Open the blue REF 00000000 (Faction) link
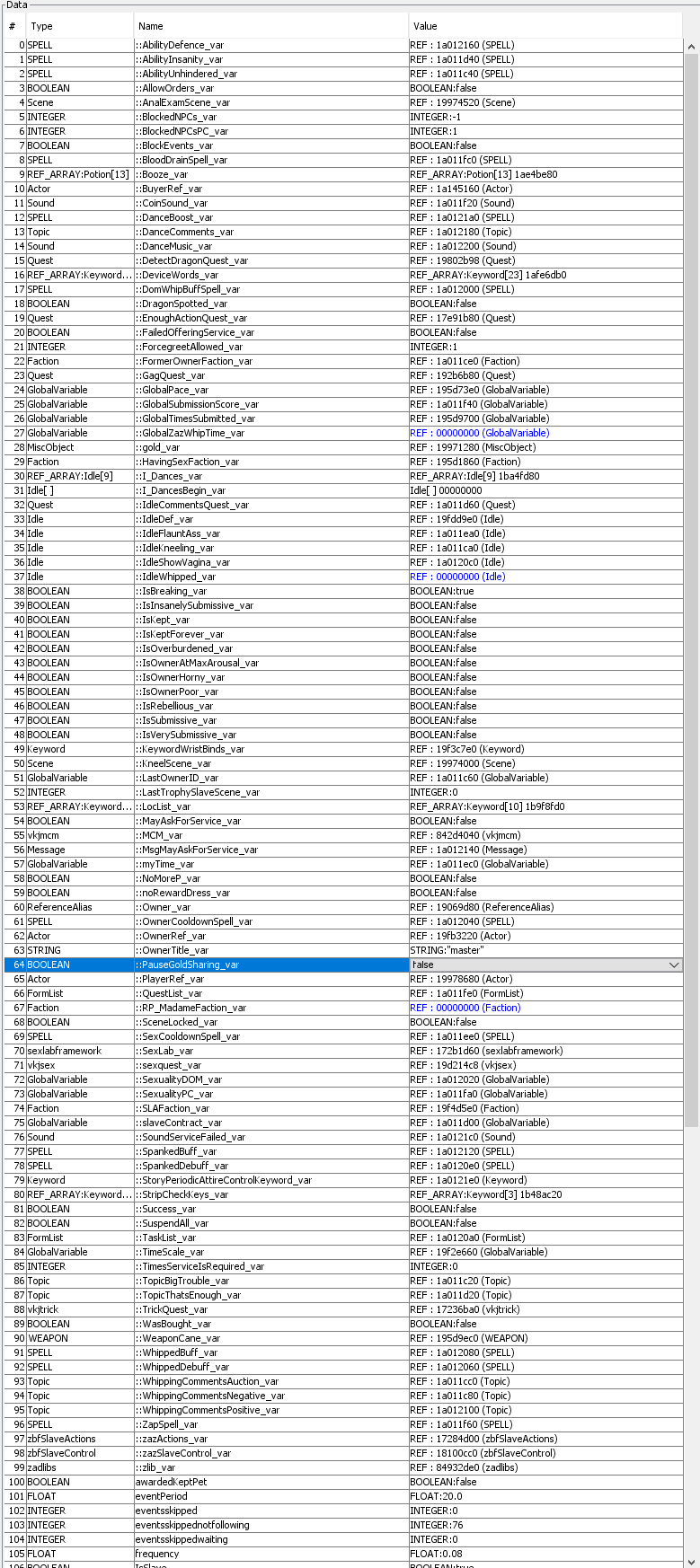 (465, 1008)
